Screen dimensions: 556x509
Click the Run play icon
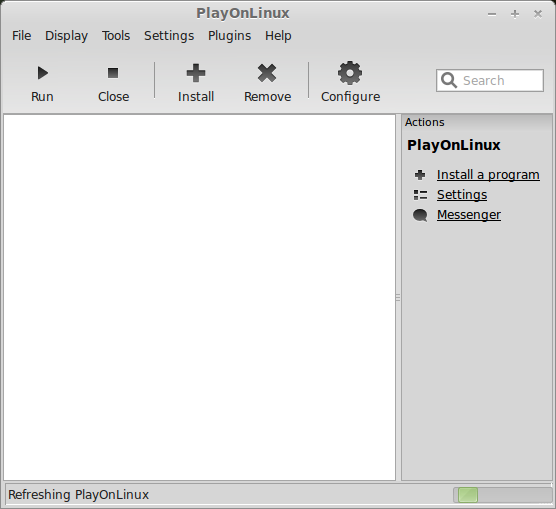tap(43, 73)
